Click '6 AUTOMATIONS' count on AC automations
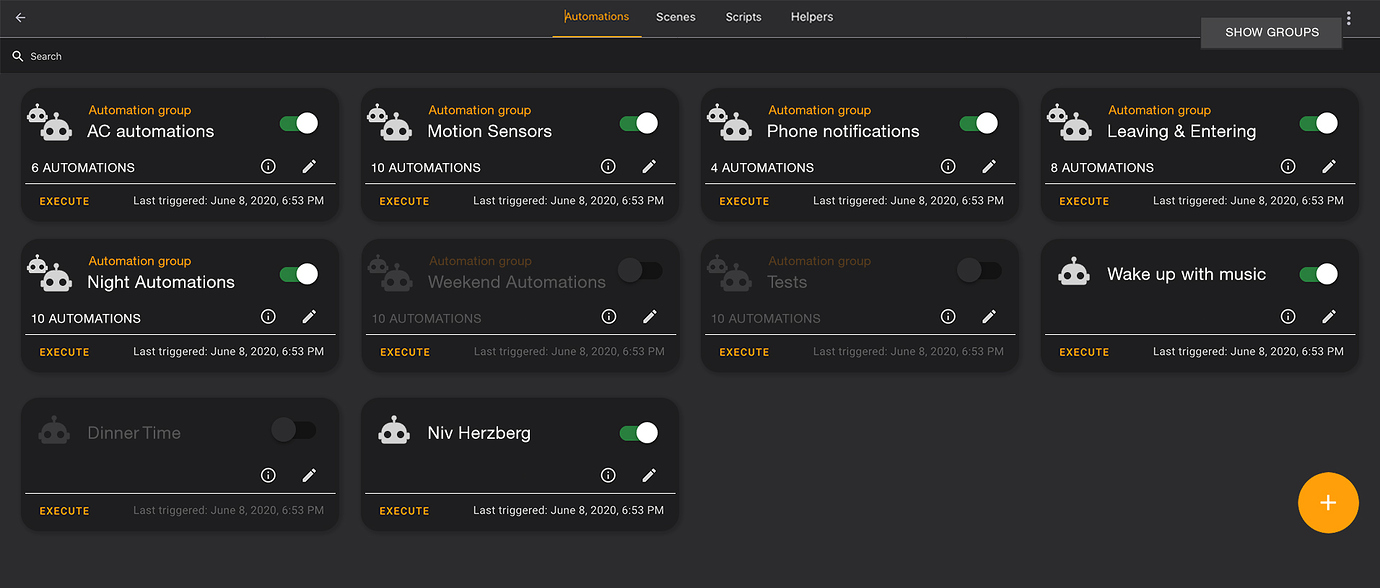Screen dimensions: 1380x588 (x=83, y=168)
